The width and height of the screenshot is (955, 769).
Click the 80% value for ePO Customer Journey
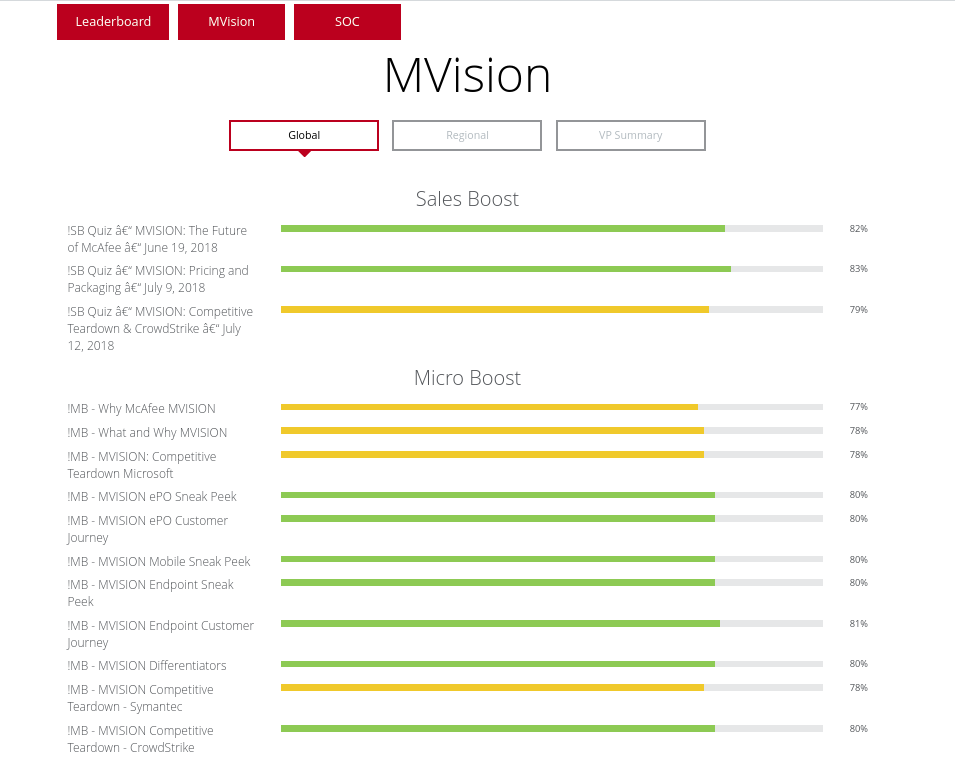tap(858, 519)
